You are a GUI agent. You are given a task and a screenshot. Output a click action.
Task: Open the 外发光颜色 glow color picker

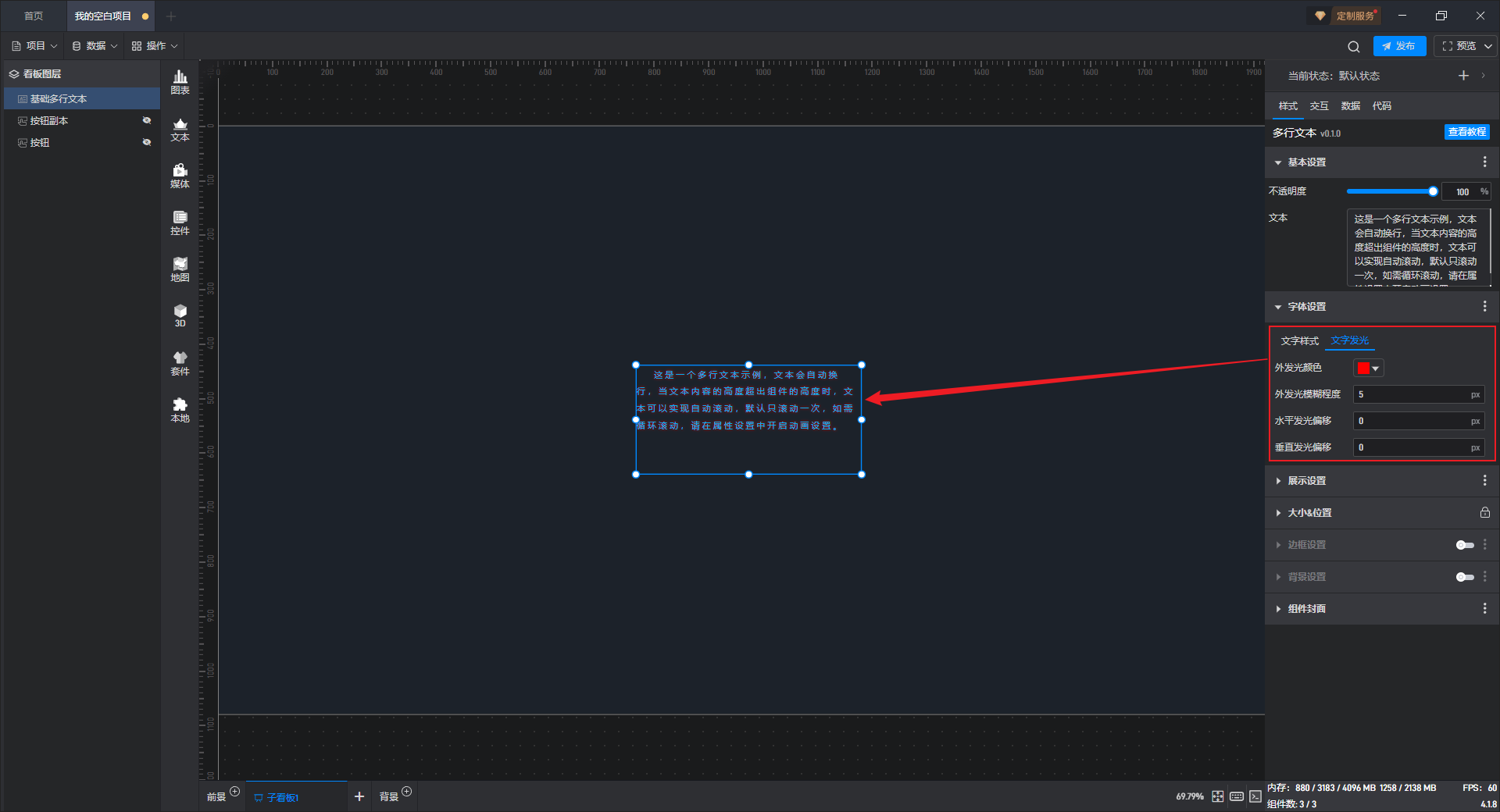pos(1368,368)
